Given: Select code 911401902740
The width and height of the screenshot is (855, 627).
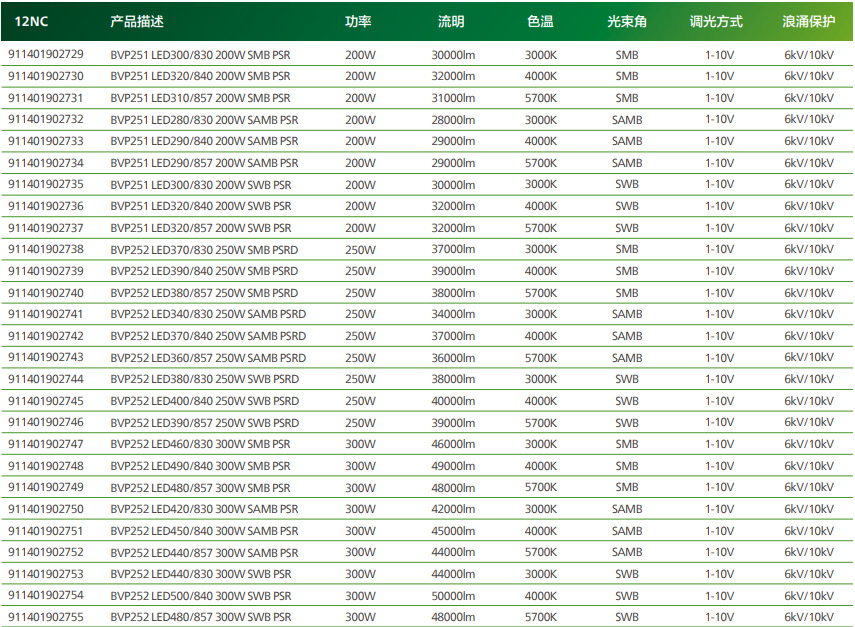Looking at the screenshot, I should pos(46,292).
